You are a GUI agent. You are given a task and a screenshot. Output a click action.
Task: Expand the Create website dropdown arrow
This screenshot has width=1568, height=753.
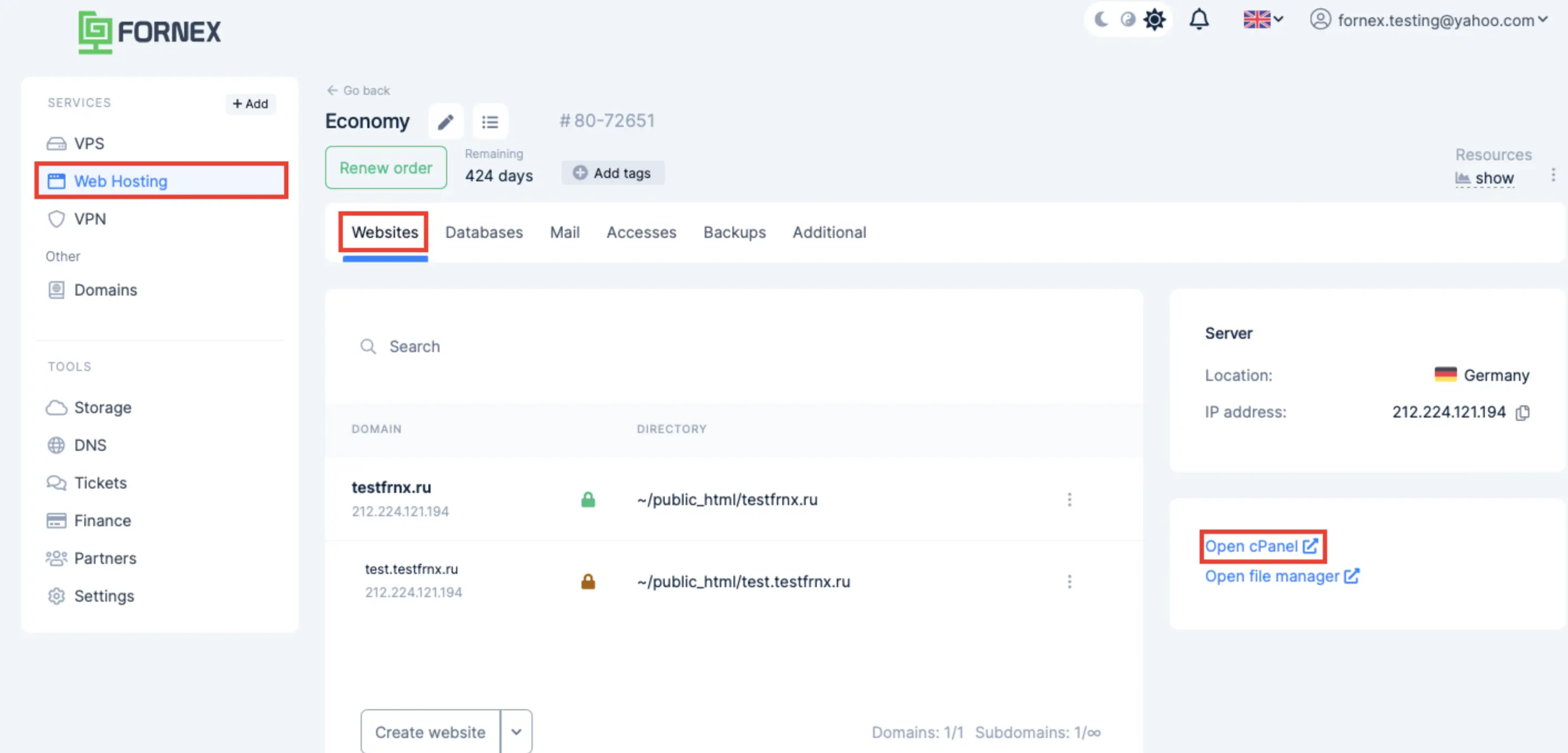coord(516,732)
